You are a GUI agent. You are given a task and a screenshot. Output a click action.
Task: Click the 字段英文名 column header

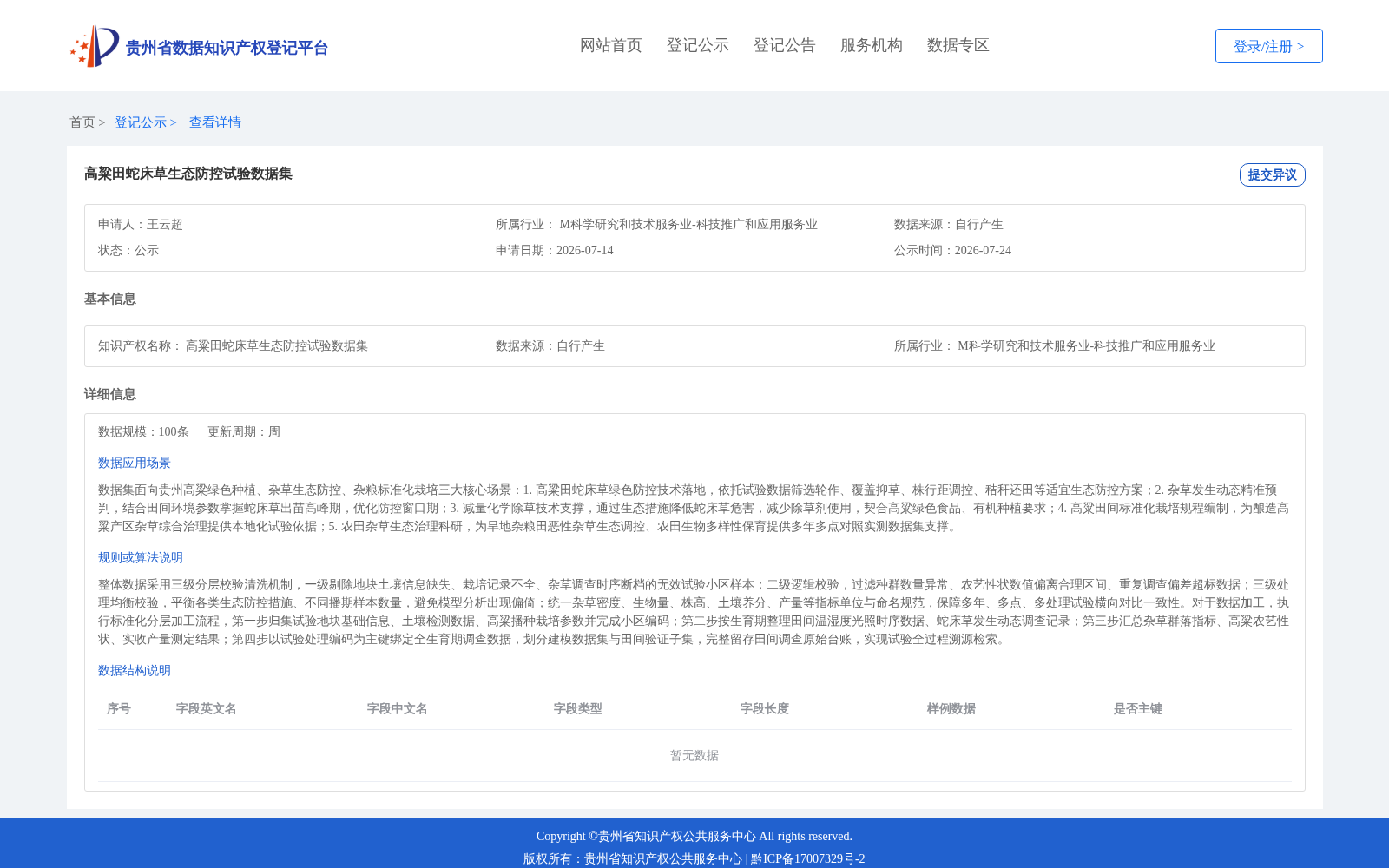tap(207, 708)
